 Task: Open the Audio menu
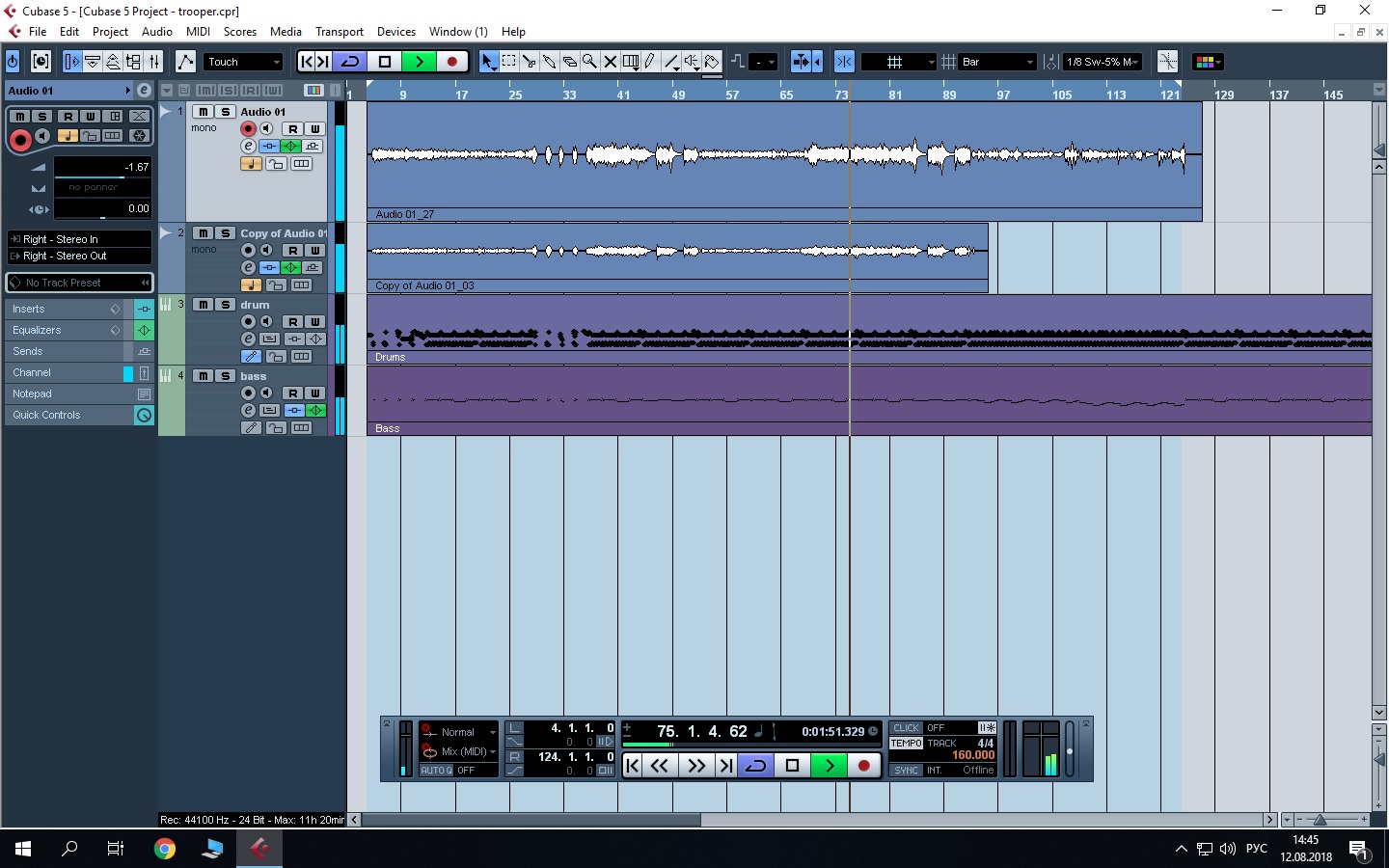pyautogui.click(x=157, y=32)
